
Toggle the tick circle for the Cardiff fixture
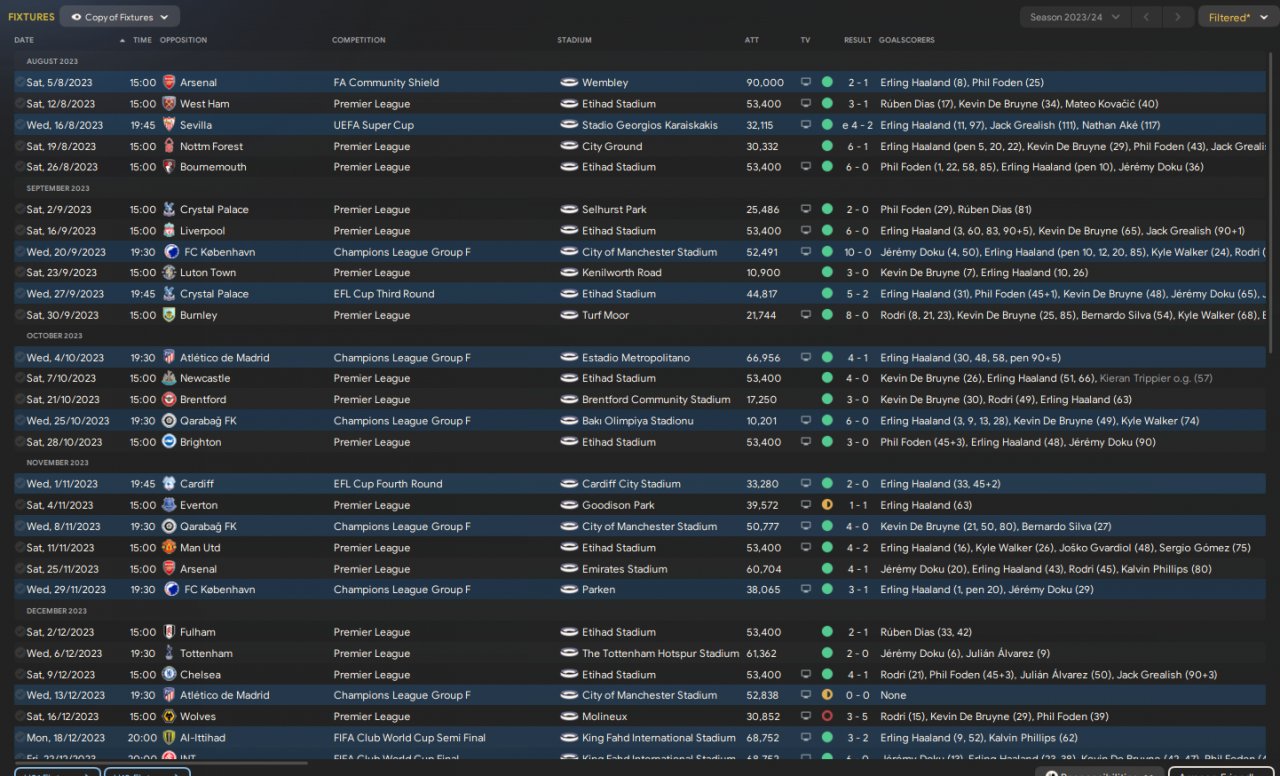(20, 484)
